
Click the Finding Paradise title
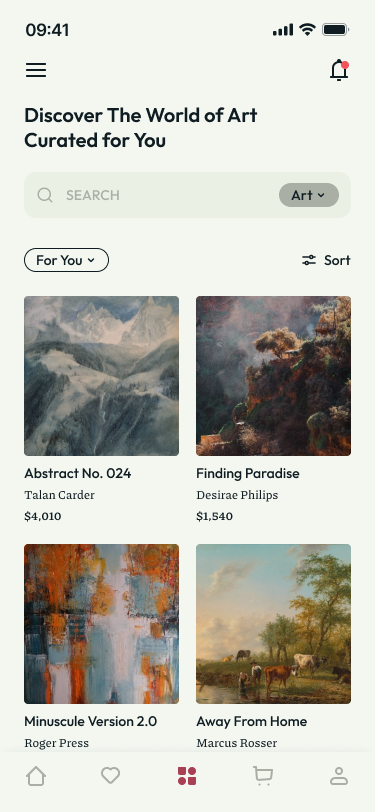point(248,473)
